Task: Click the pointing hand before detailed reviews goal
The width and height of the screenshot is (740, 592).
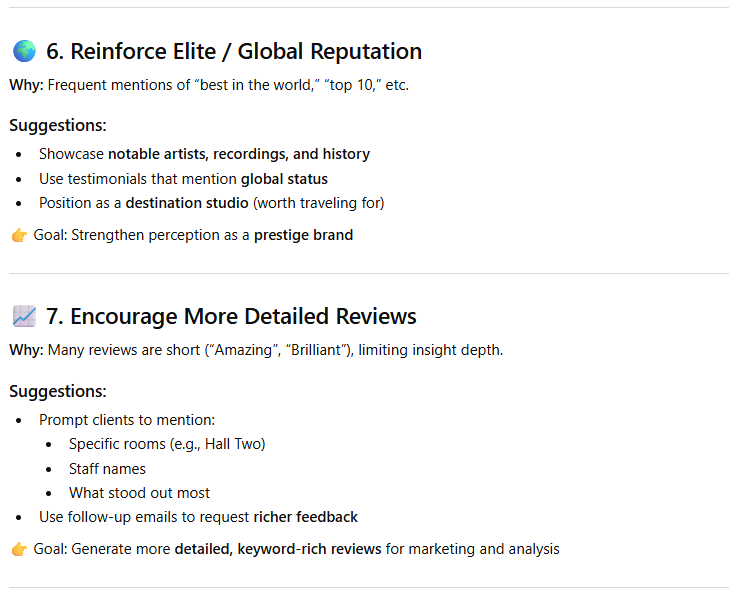Action: [x=19, y=549]
